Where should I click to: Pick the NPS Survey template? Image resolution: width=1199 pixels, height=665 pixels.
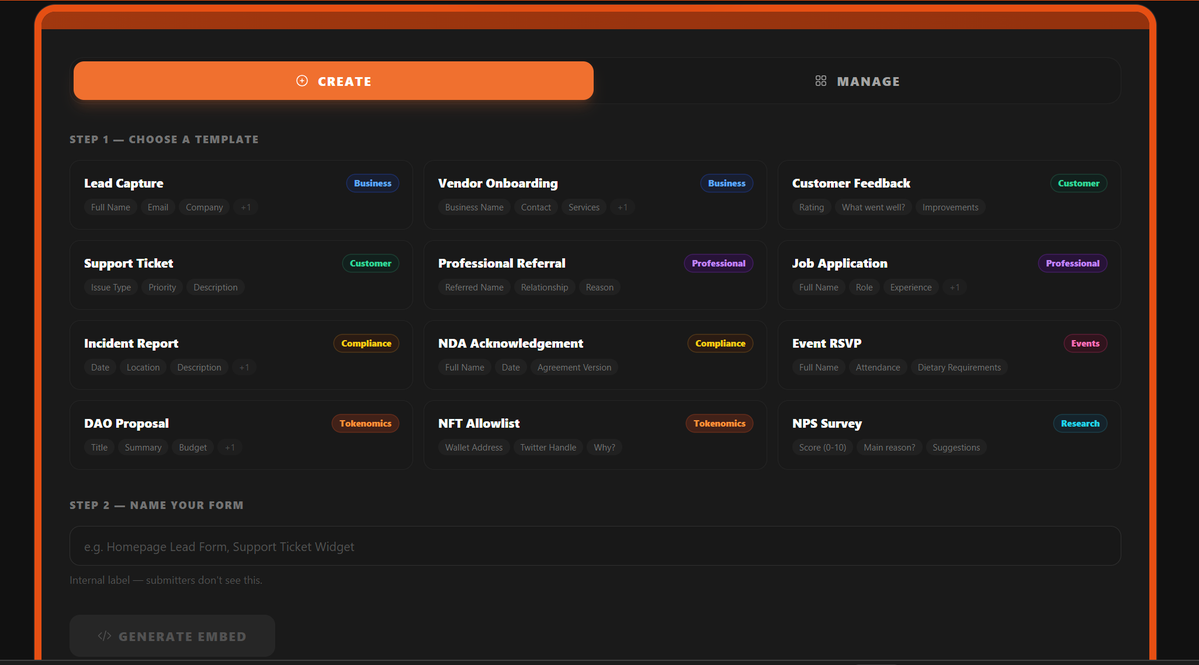[x=949, y=435]
